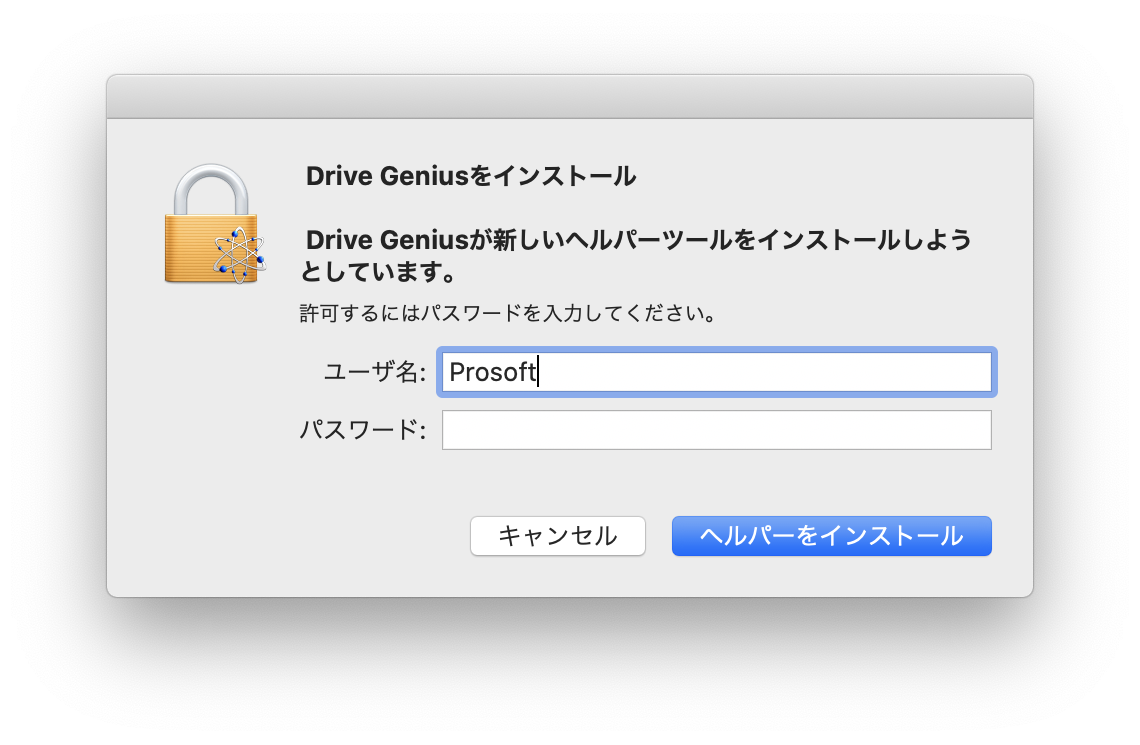The width and height of the screenshot is (1140, 745).
Task: Click the padlock's metal shackle
Action: tap(211, 183)
